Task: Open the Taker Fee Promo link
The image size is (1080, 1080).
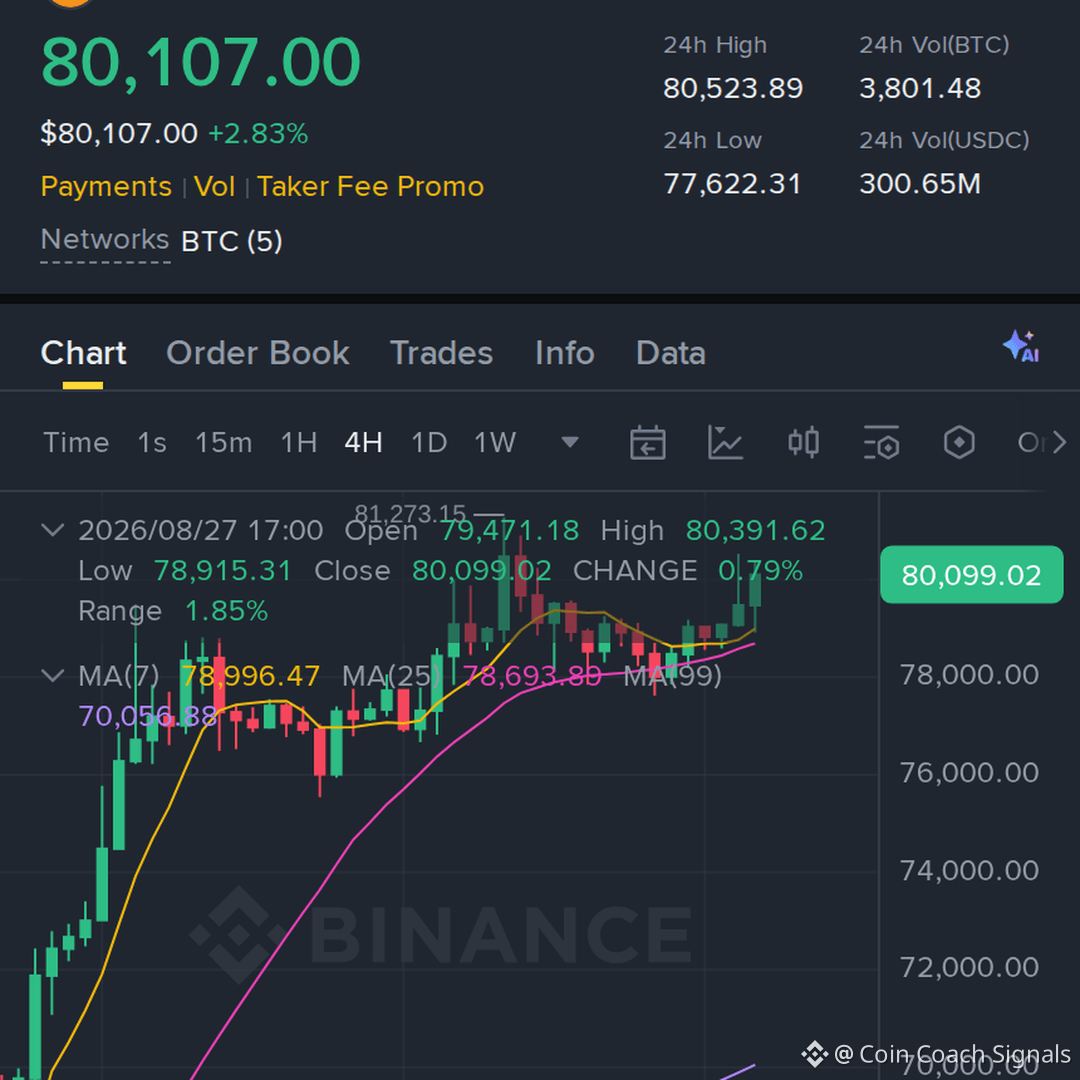Action: [371, 187]
